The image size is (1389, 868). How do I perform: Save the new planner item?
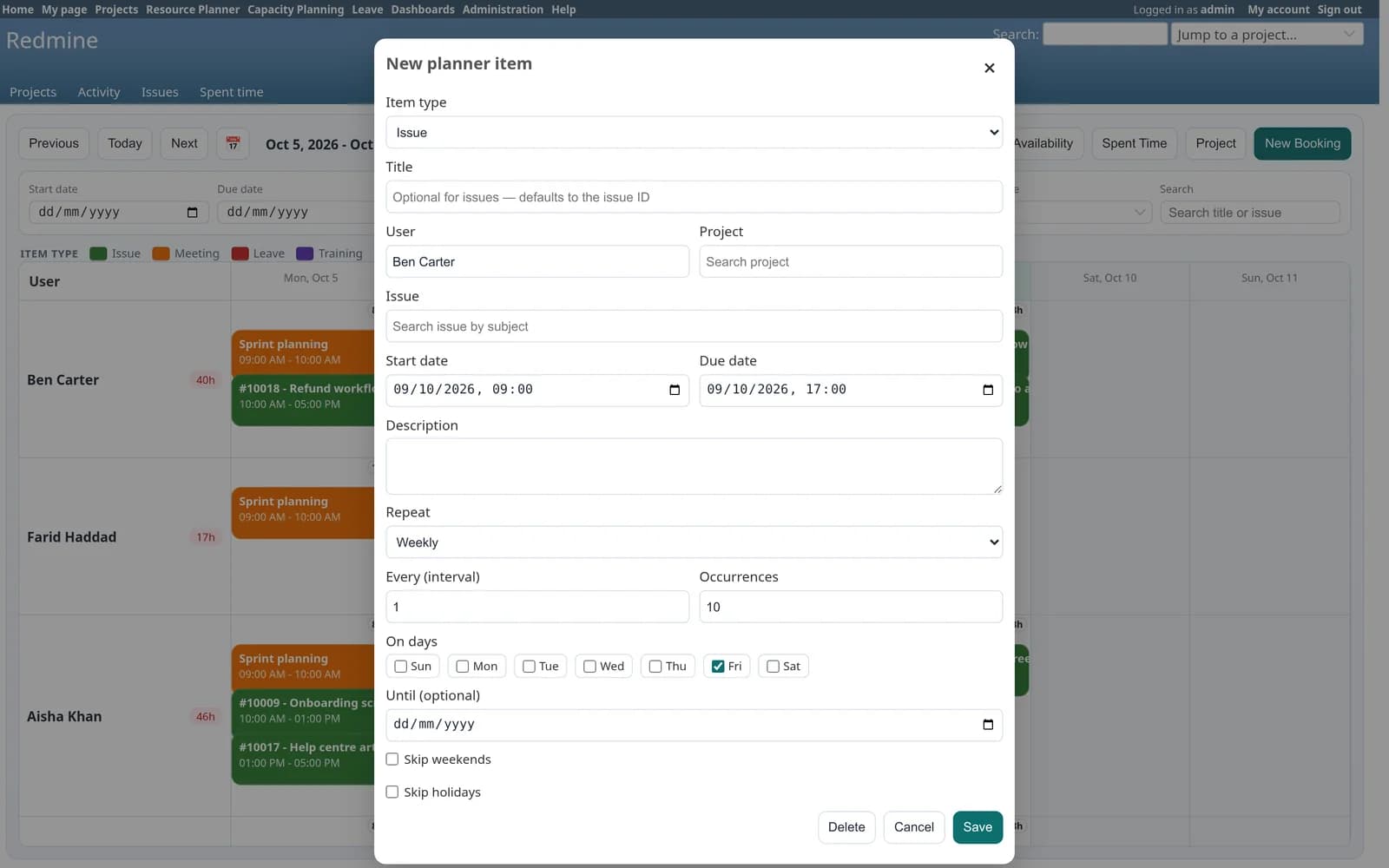978,827
